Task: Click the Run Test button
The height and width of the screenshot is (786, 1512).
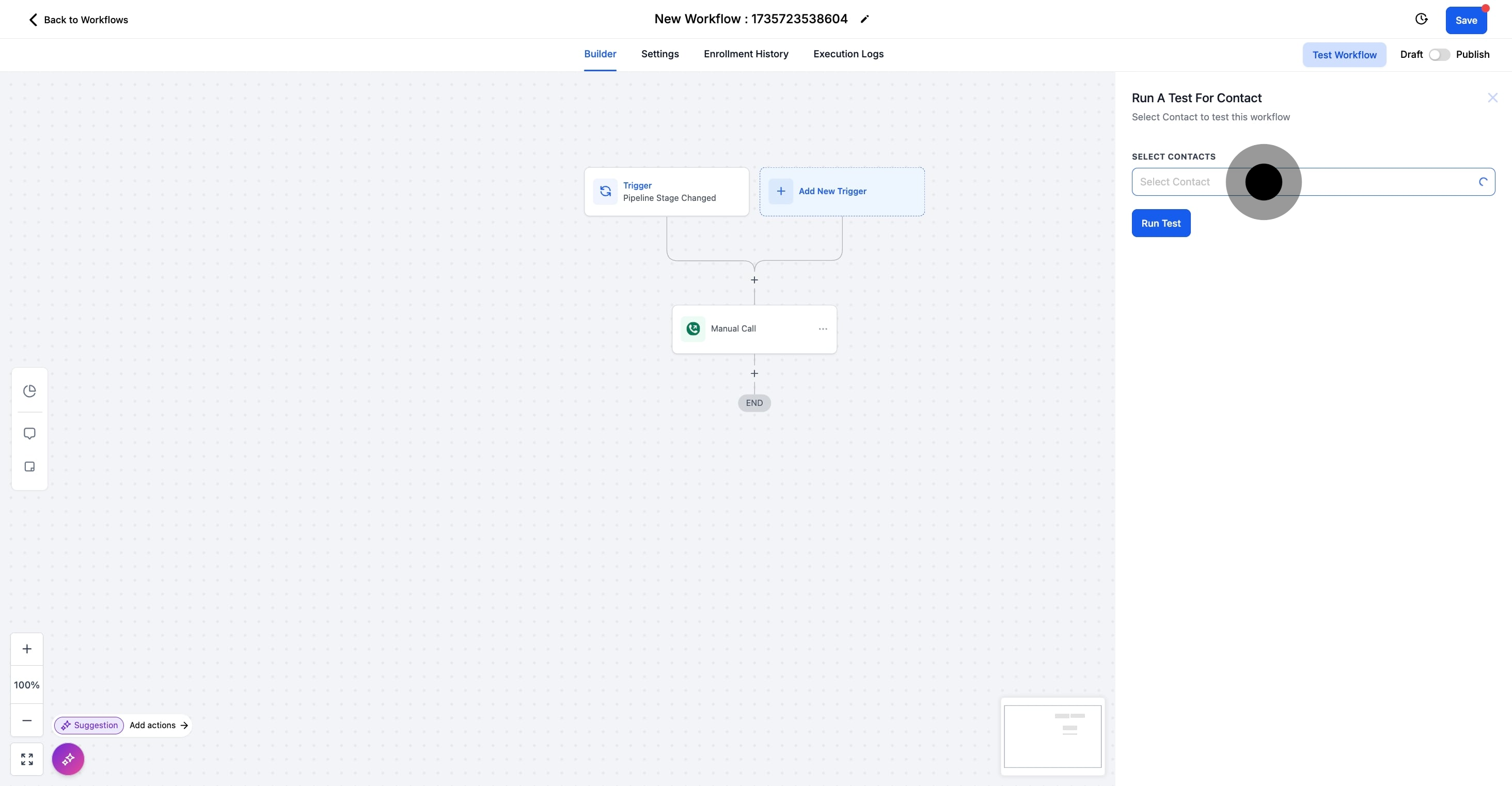Action: (1160, 223)
